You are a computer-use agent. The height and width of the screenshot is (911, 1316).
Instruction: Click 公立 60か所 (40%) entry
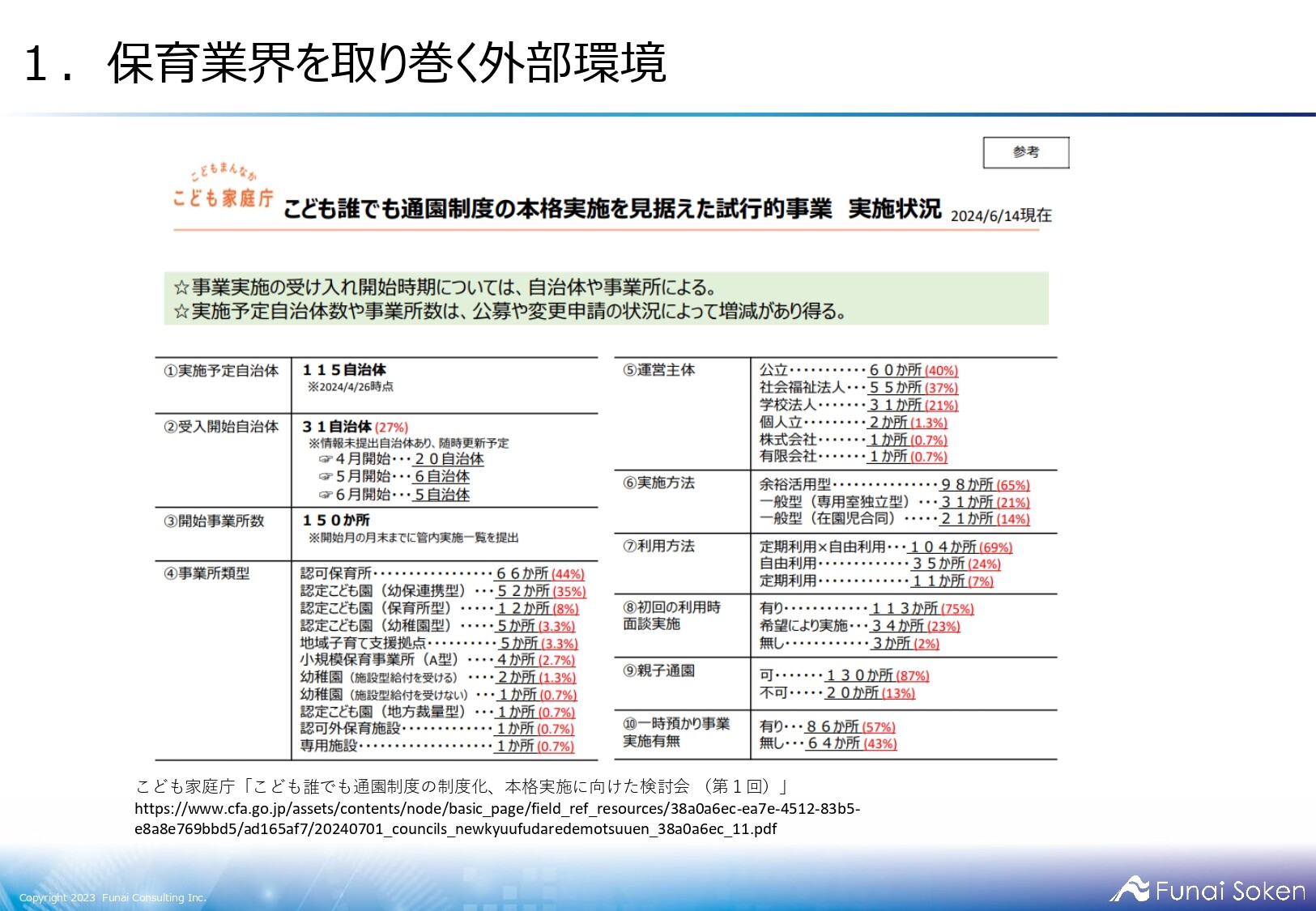click(858, 370)
